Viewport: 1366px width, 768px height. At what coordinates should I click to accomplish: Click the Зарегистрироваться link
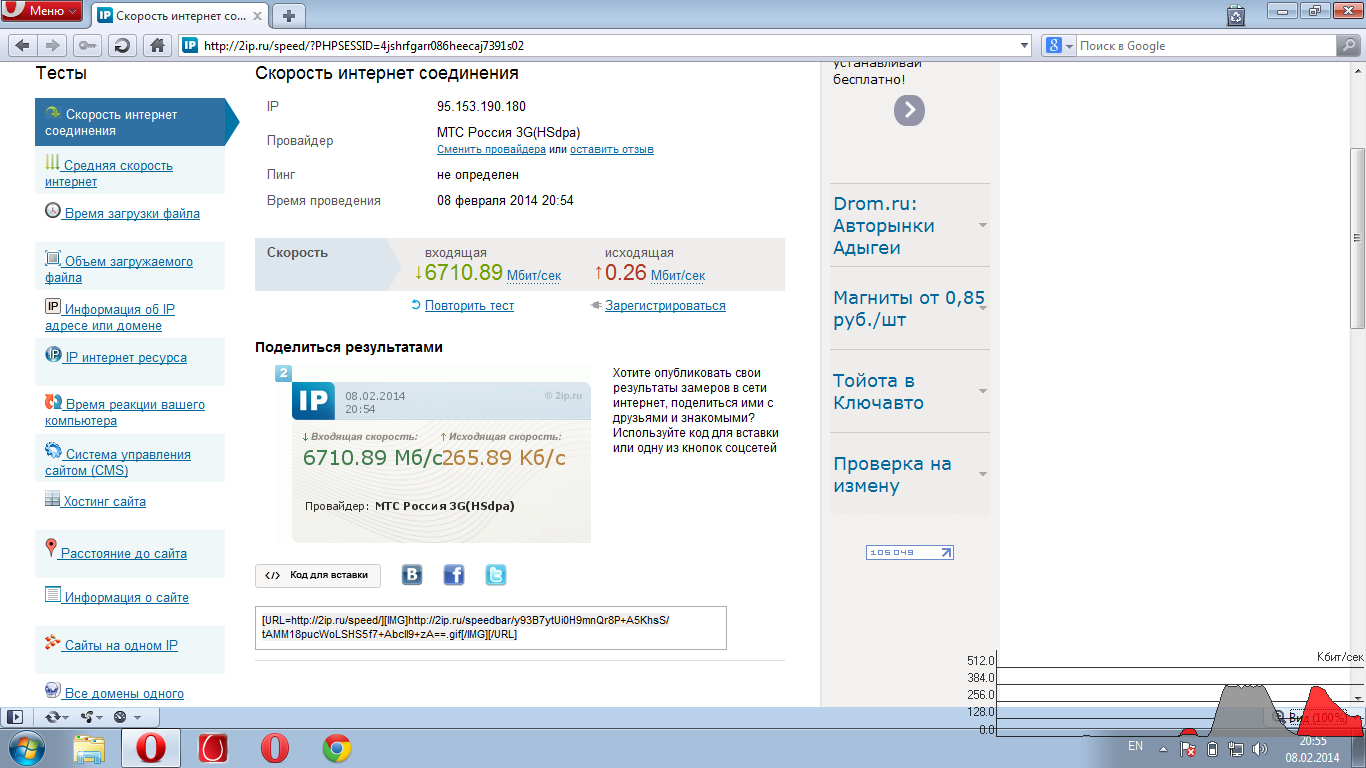tap(665, 306)
